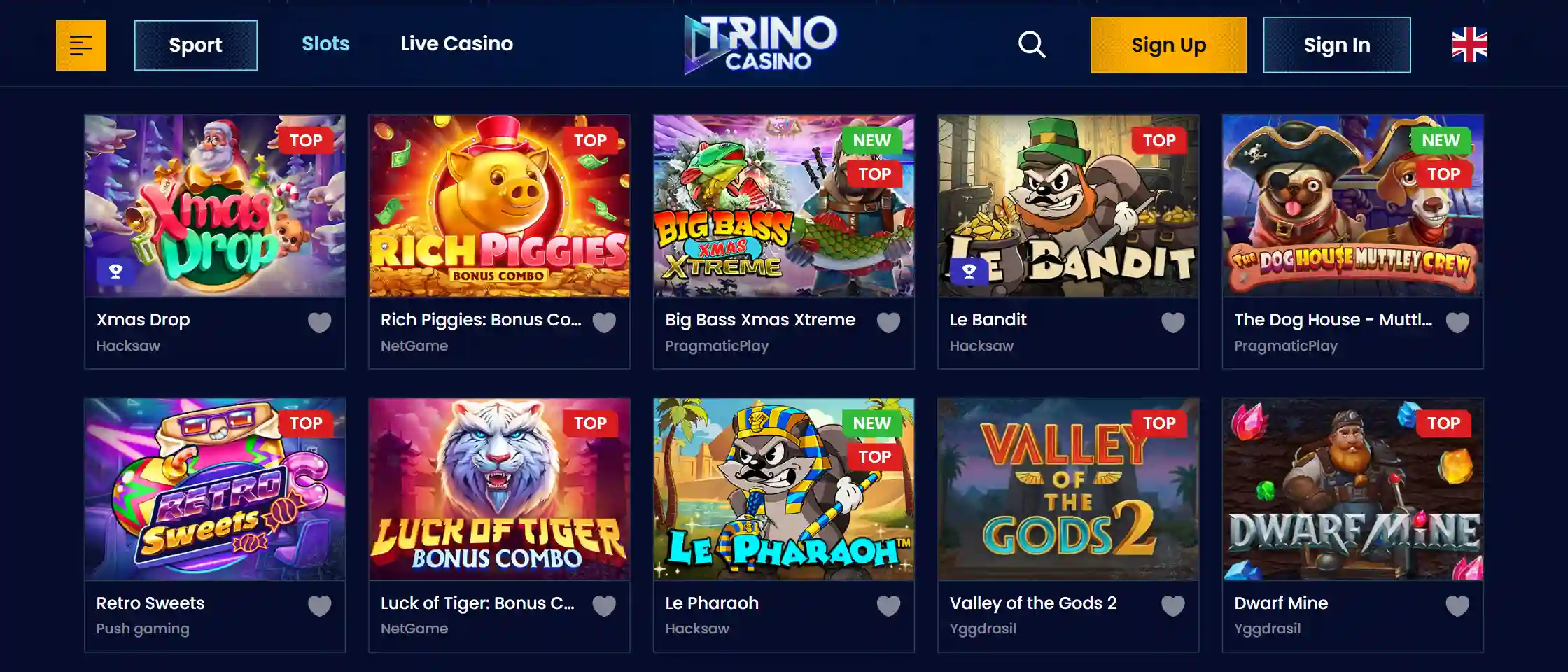Image resolution: width=1568 pixels, height=672 pixels.
Task: Click the trophy badge on Xmas Drop
Action: pyautogui.click(x=116, y=271)
